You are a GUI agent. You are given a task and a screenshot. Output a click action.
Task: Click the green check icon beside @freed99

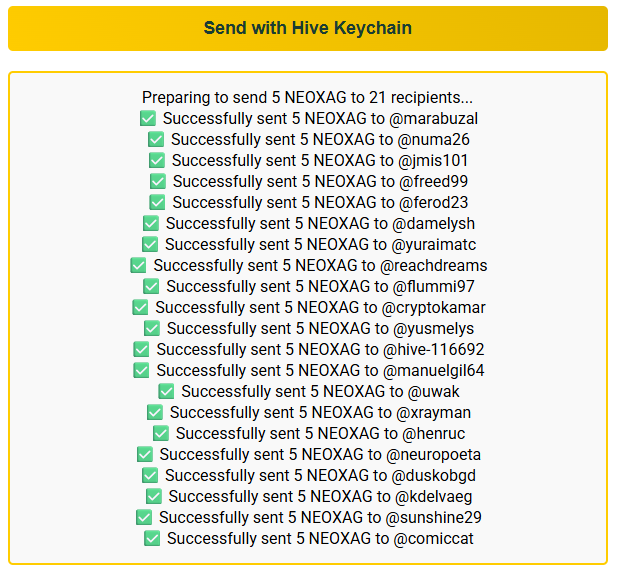(x=158, y=181)
